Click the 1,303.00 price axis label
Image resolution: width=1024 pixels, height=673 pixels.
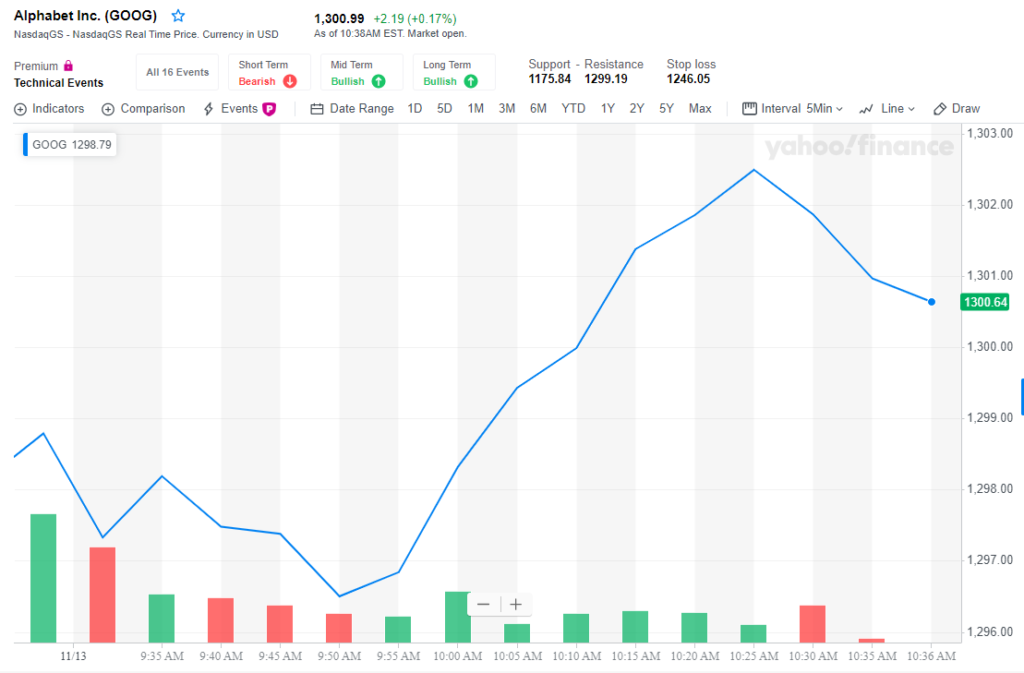[x=990, y=134]
